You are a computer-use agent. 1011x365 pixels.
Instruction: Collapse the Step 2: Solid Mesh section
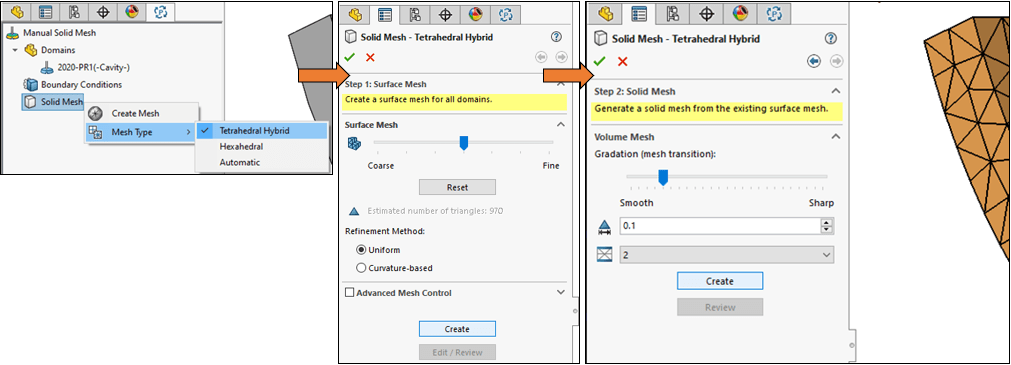(836, 91)
